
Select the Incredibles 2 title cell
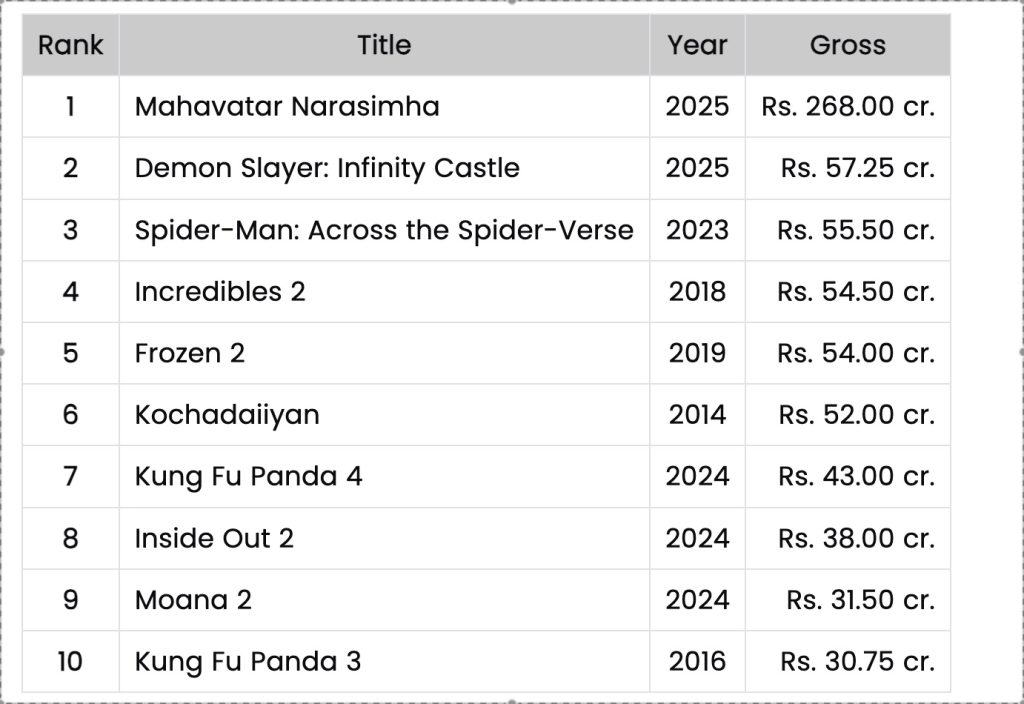click(x=220, y=292)
